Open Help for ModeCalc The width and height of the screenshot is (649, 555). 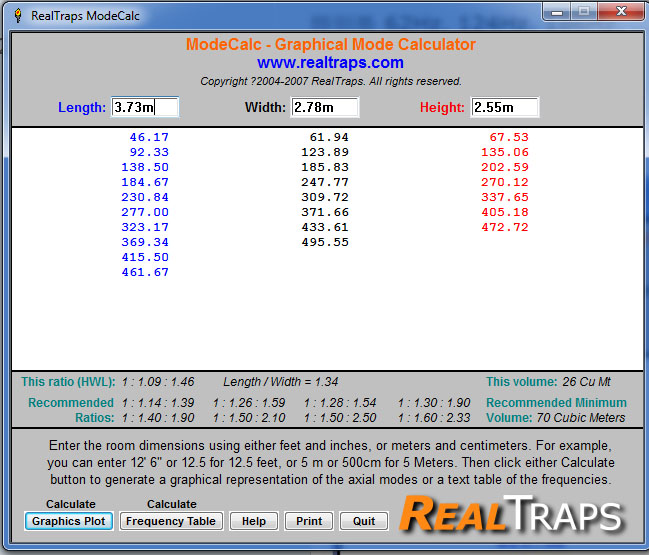tap(253, 521)
